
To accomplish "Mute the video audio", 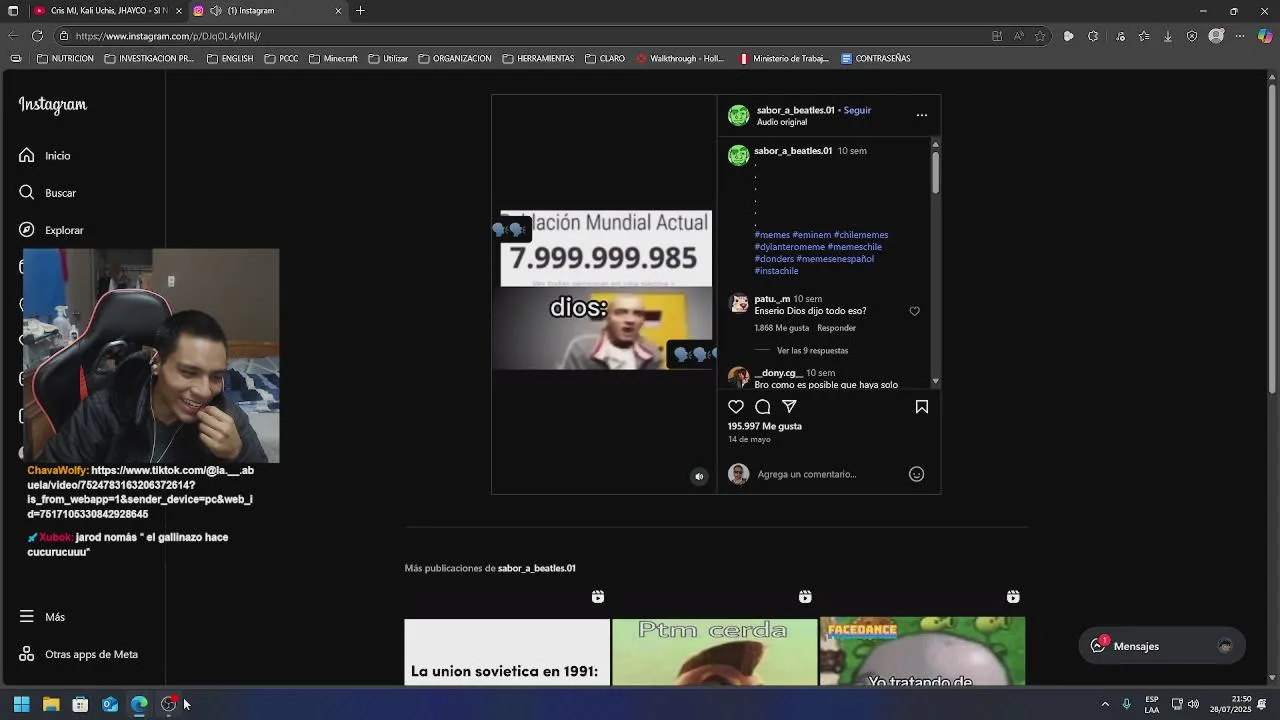I will pos(699,477).
